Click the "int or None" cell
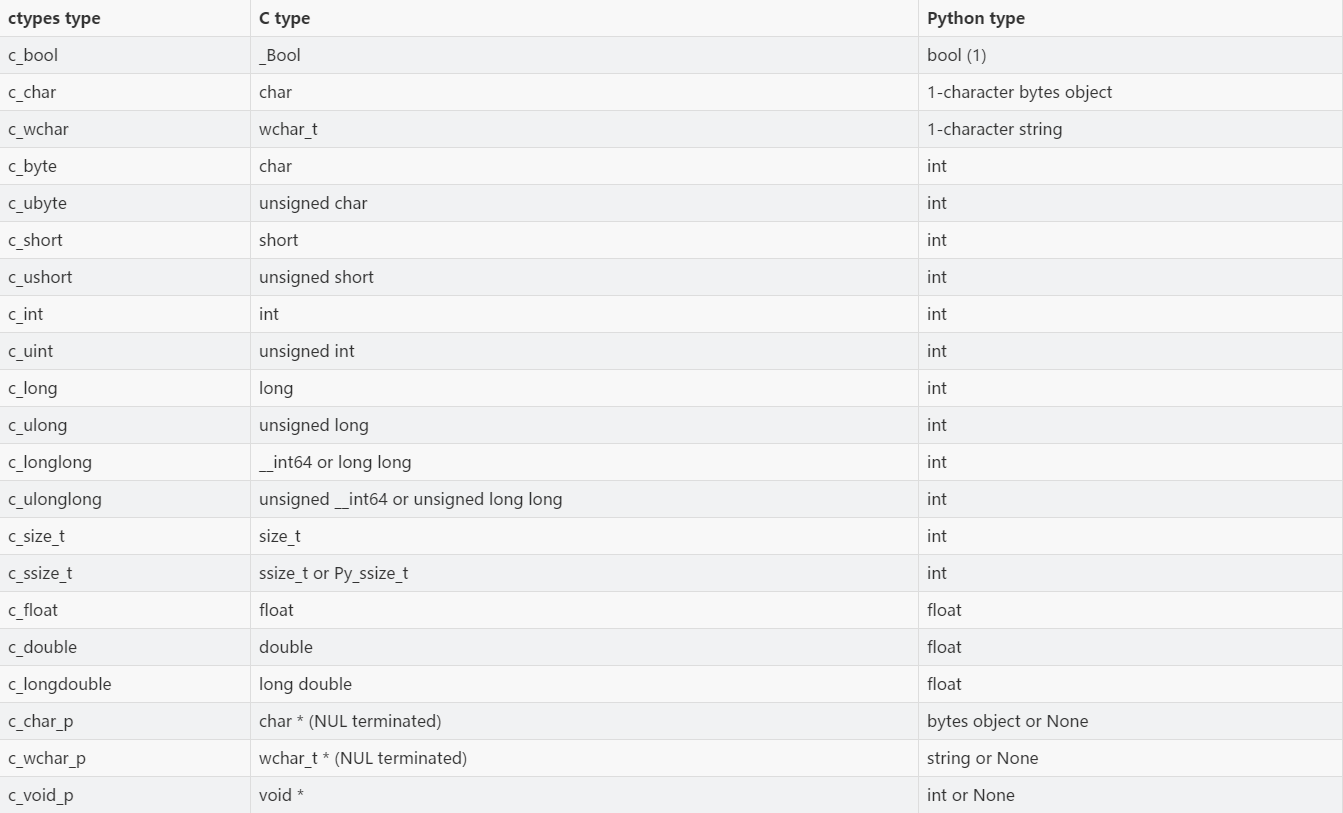This screenshot has width=1343, height=813. tap(970, 795)
